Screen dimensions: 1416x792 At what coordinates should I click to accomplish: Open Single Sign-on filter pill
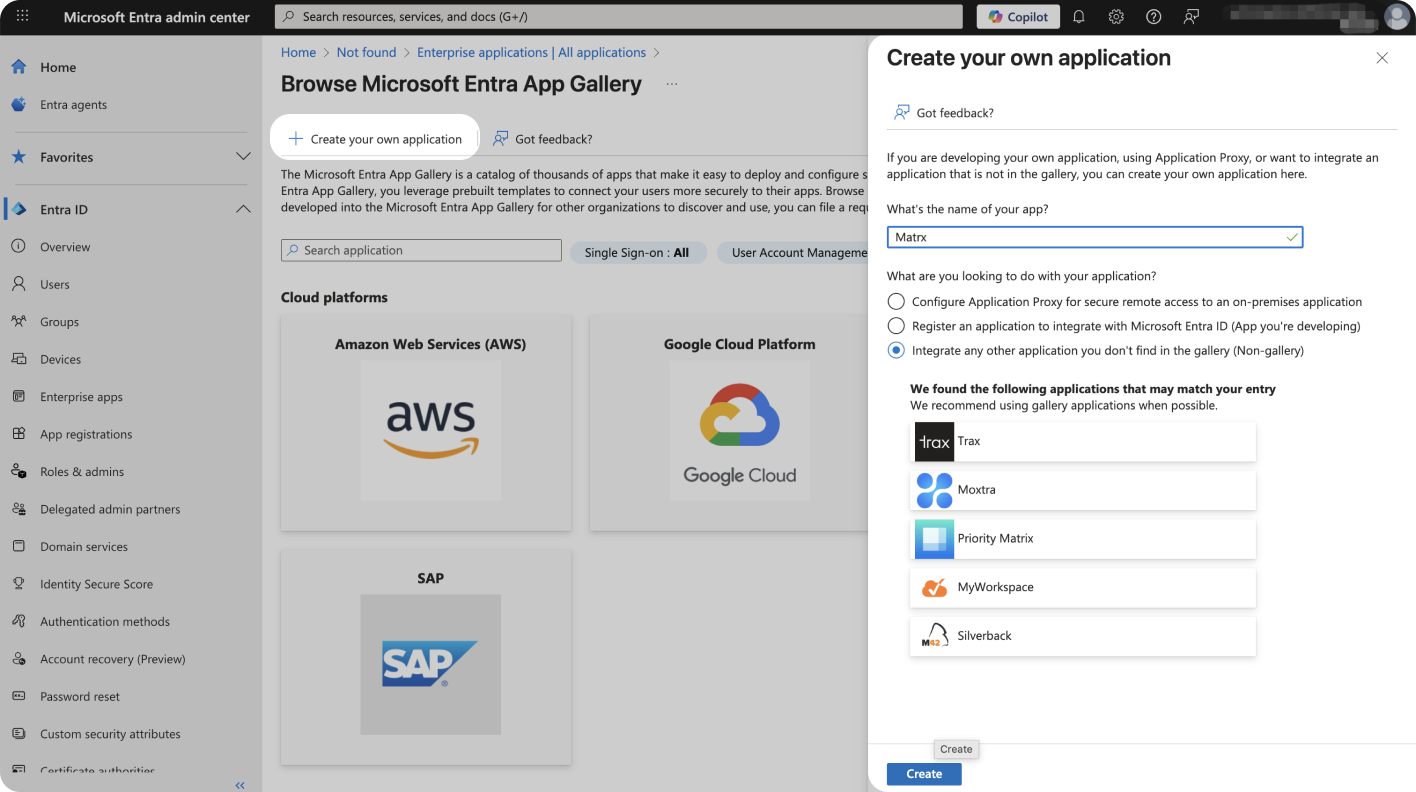637,253
